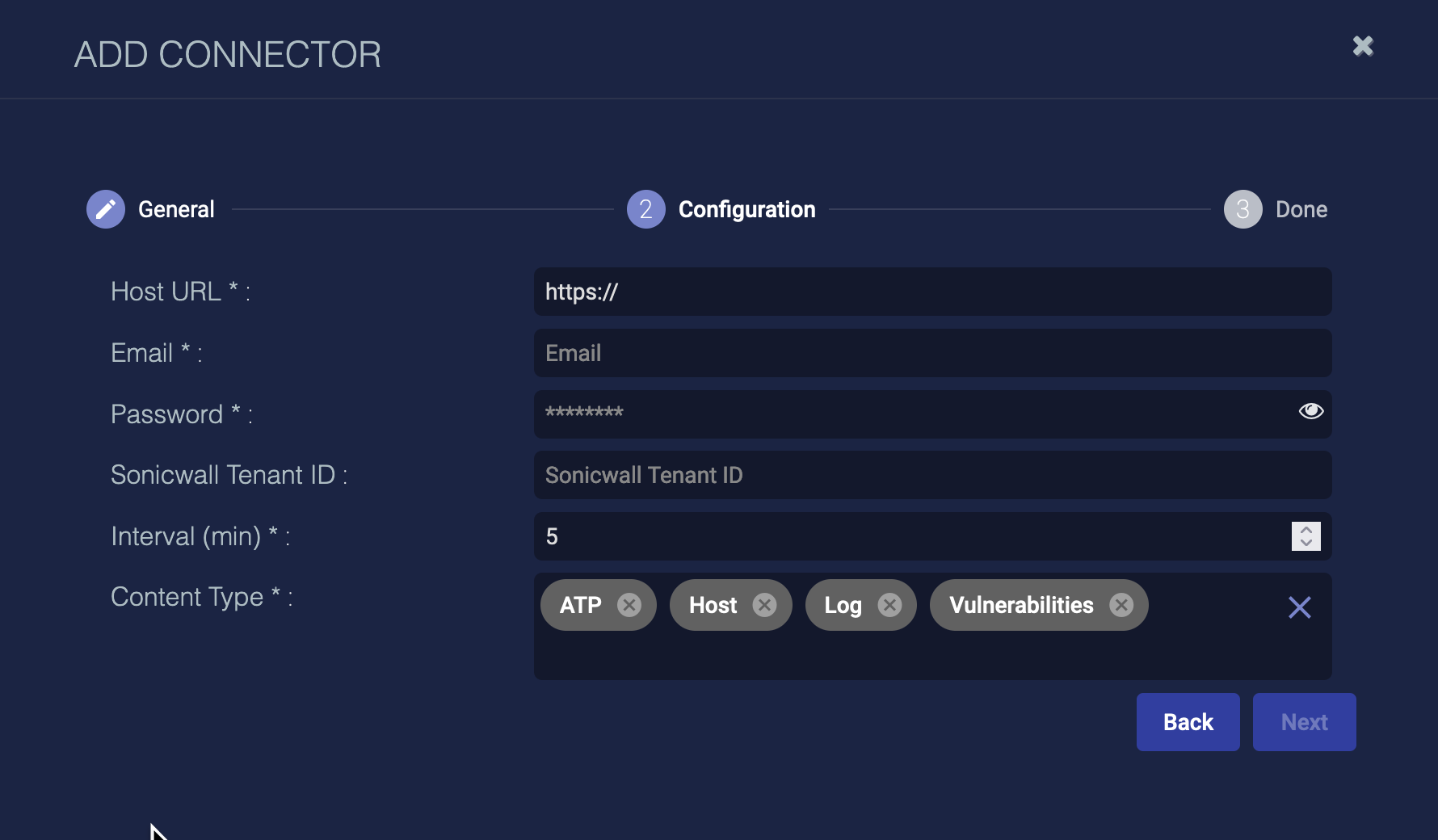Image resolution: width=1438 pixels, height=840 pixels.
Task: Click the General step pencil icon
Action: [106, 209]
